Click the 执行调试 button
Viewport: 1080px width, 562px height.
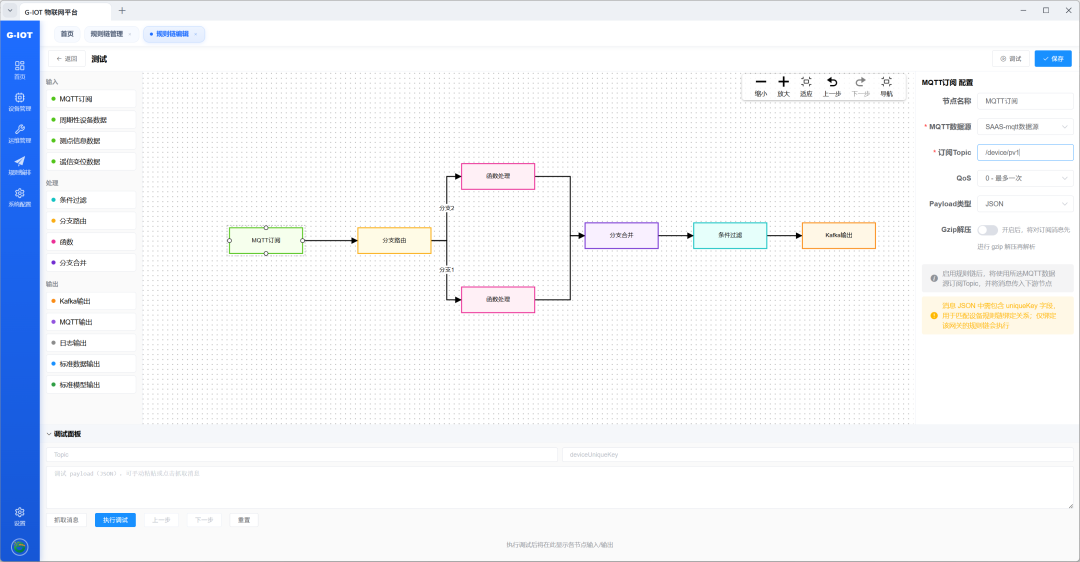115,520
